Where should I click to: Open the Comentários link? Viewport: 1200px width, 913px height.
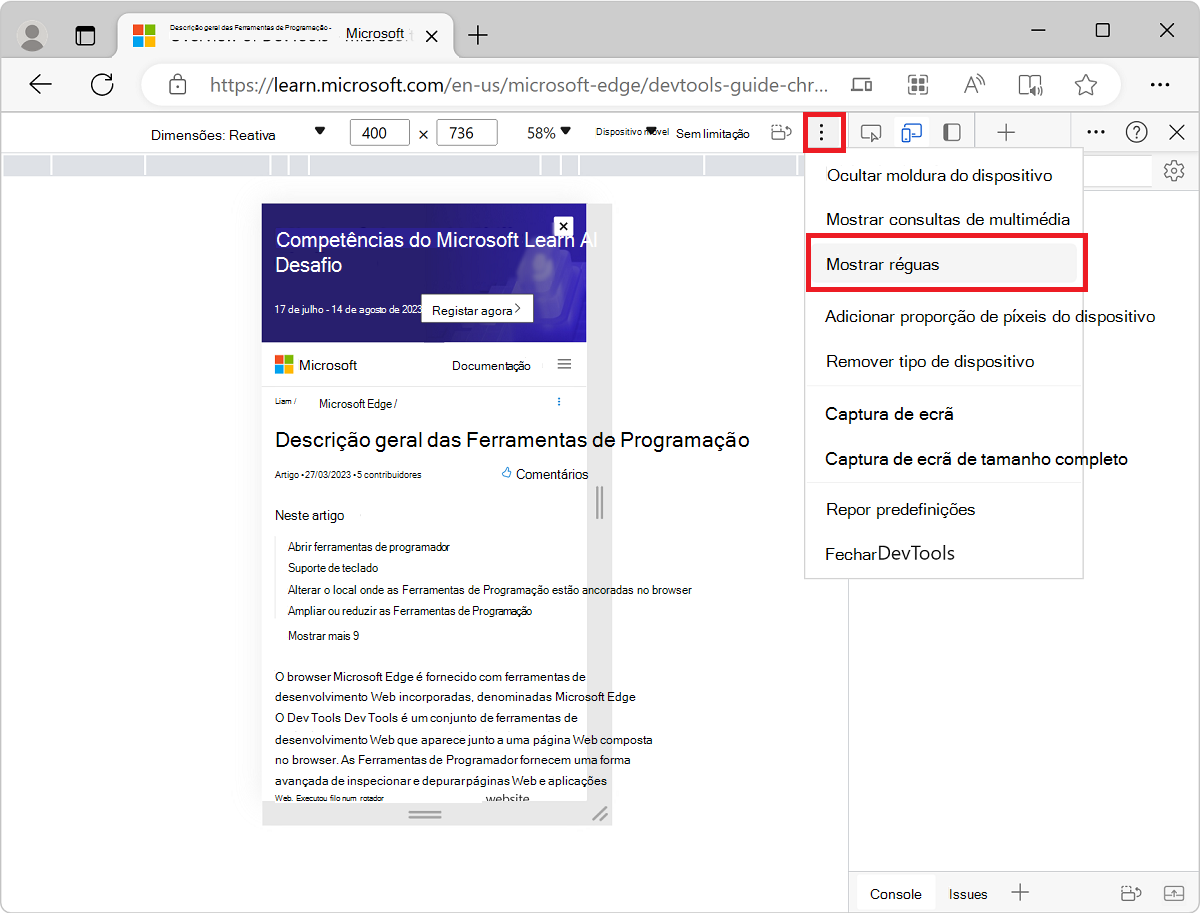552,474
